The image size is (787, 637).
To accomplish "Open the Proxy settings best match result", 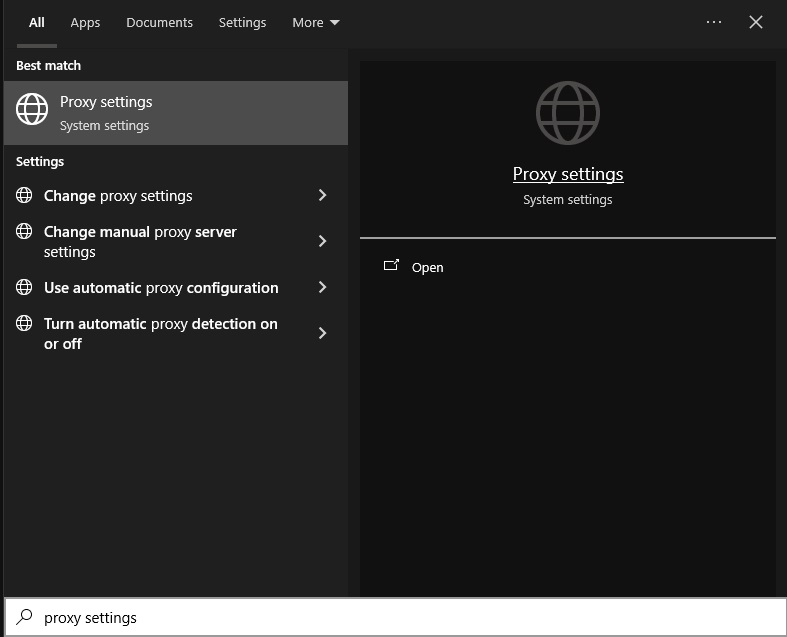I will tap(176, 113).
